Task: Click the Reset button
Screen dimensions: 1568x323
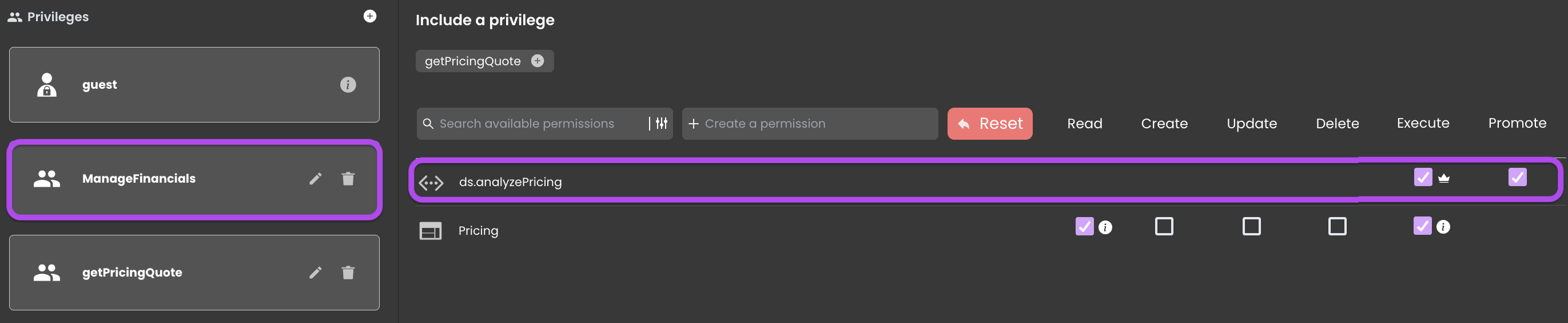Action: coord(990,124)
